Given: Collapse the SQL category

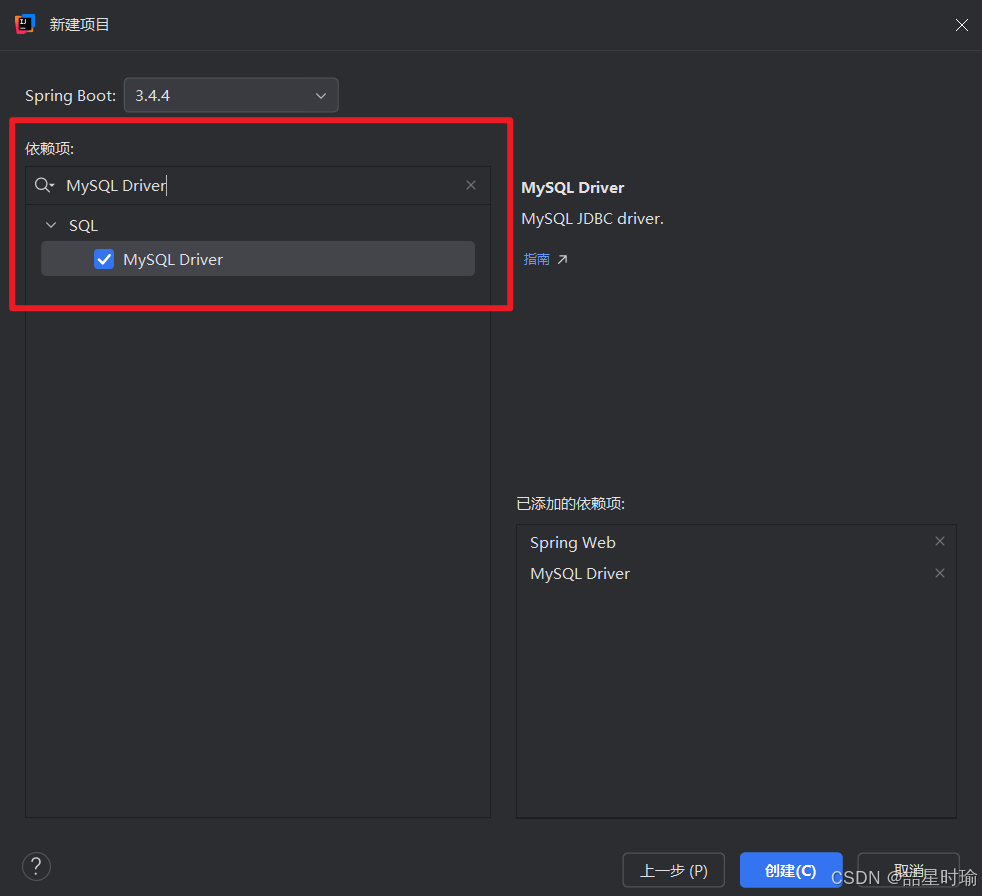Looking at the screenshot, I should click(x=51, y=225).
